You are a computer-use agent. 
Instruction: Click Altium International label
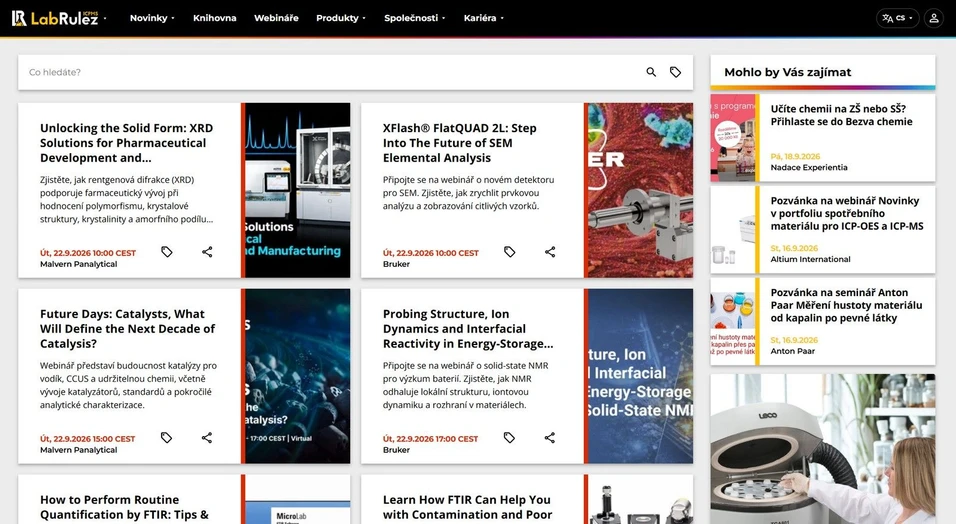tap(810, 259)
